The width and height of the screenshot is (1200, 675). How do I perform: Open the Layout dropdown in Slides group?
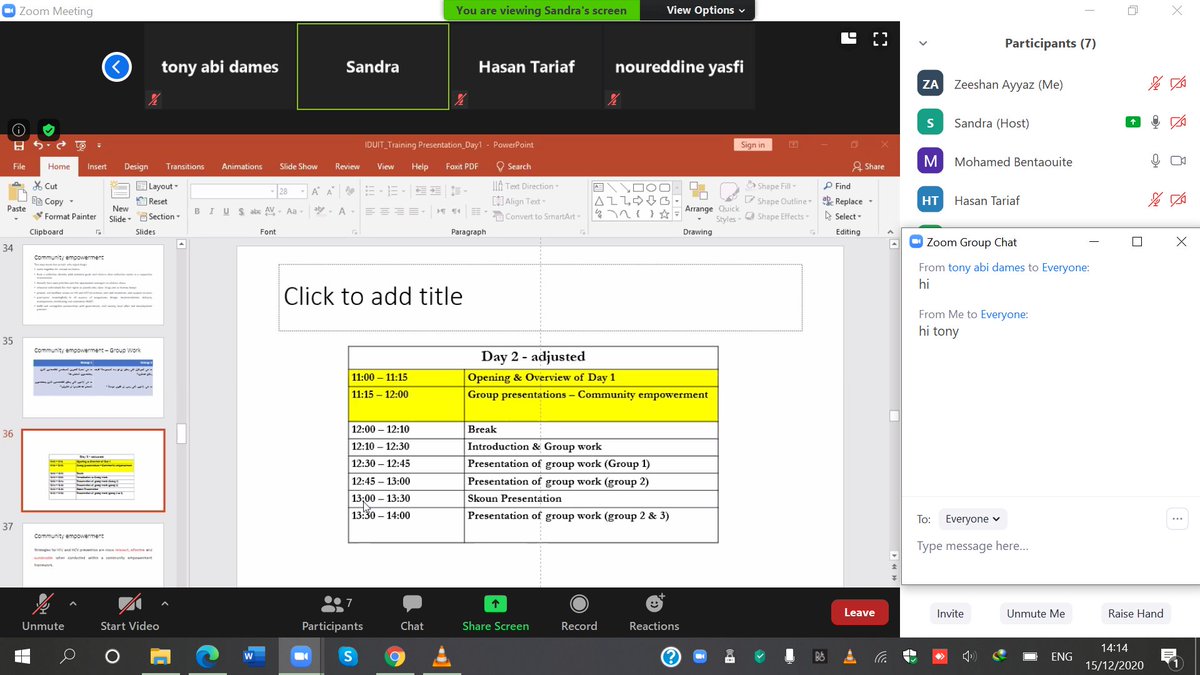[x=156, y=186]
